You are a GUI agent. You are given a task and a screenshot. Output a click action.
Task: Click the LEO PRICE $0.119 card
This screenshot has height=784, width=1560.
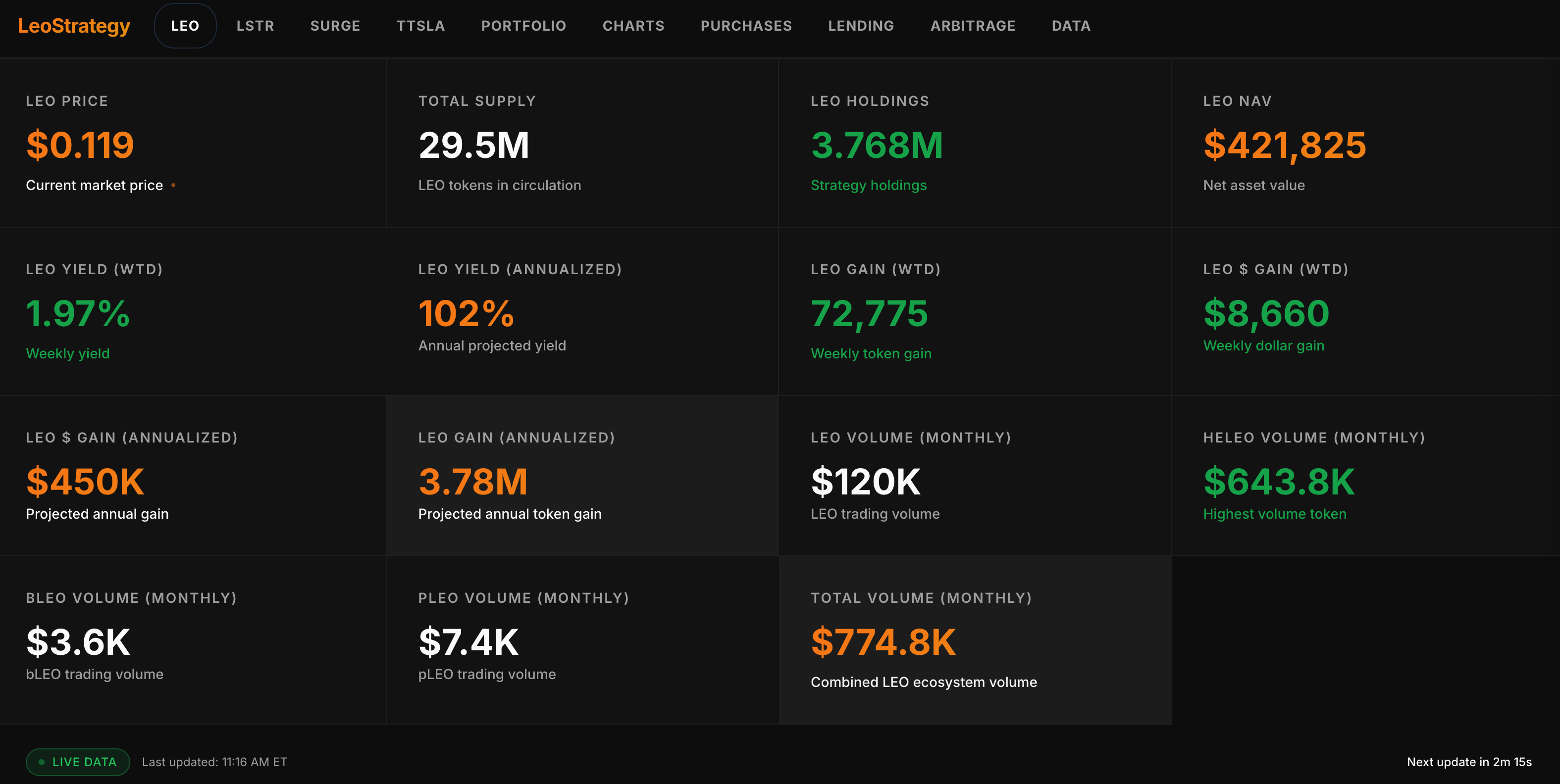193,143
